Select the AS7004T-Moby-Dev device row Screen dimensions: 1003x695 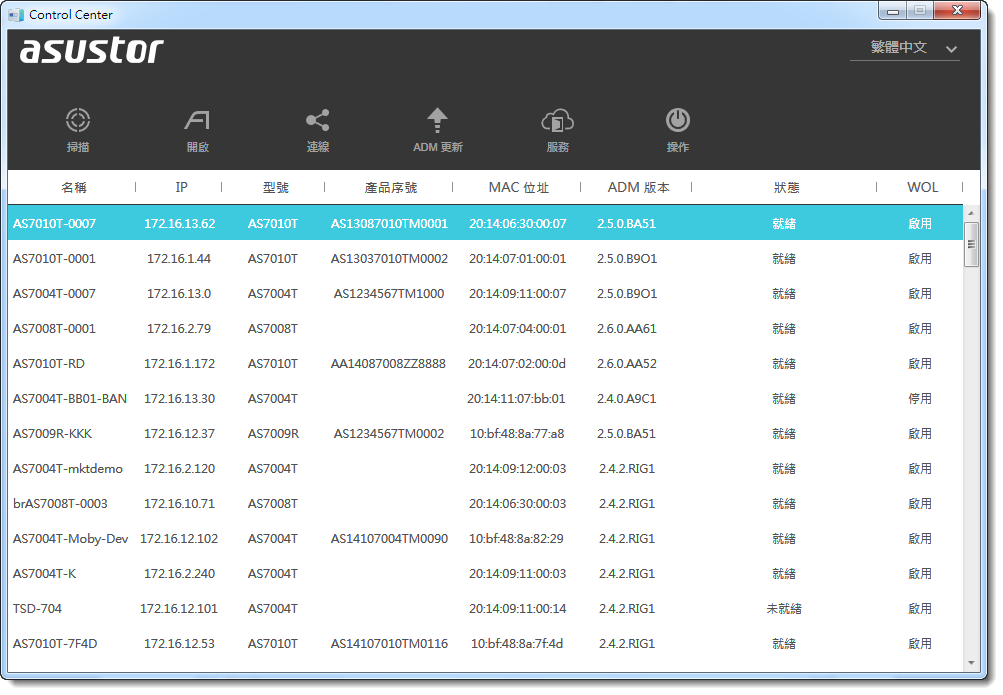pyautogui.click(x=486, y=538)
